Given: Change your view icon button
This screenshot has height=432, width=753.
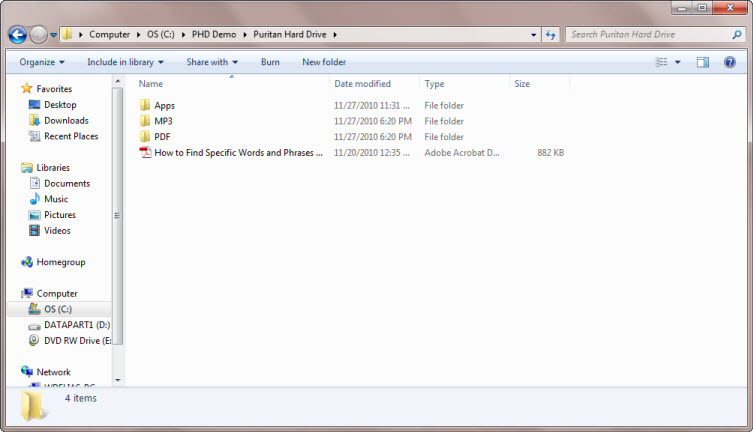Looking at the screenshot, I should point(662,62).
